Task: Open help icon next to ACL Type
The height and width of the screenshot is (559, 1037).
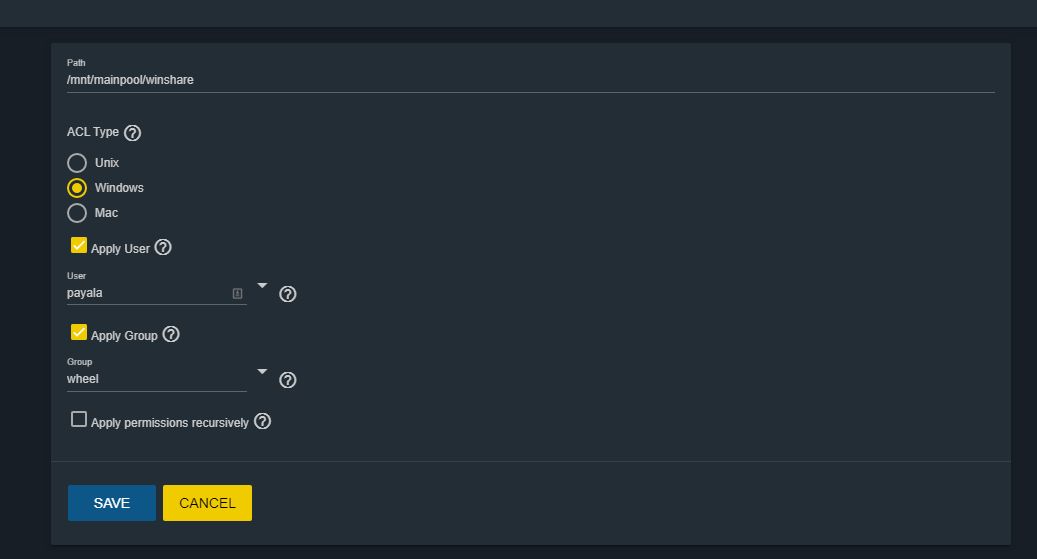Action: (x=132, y=133)
